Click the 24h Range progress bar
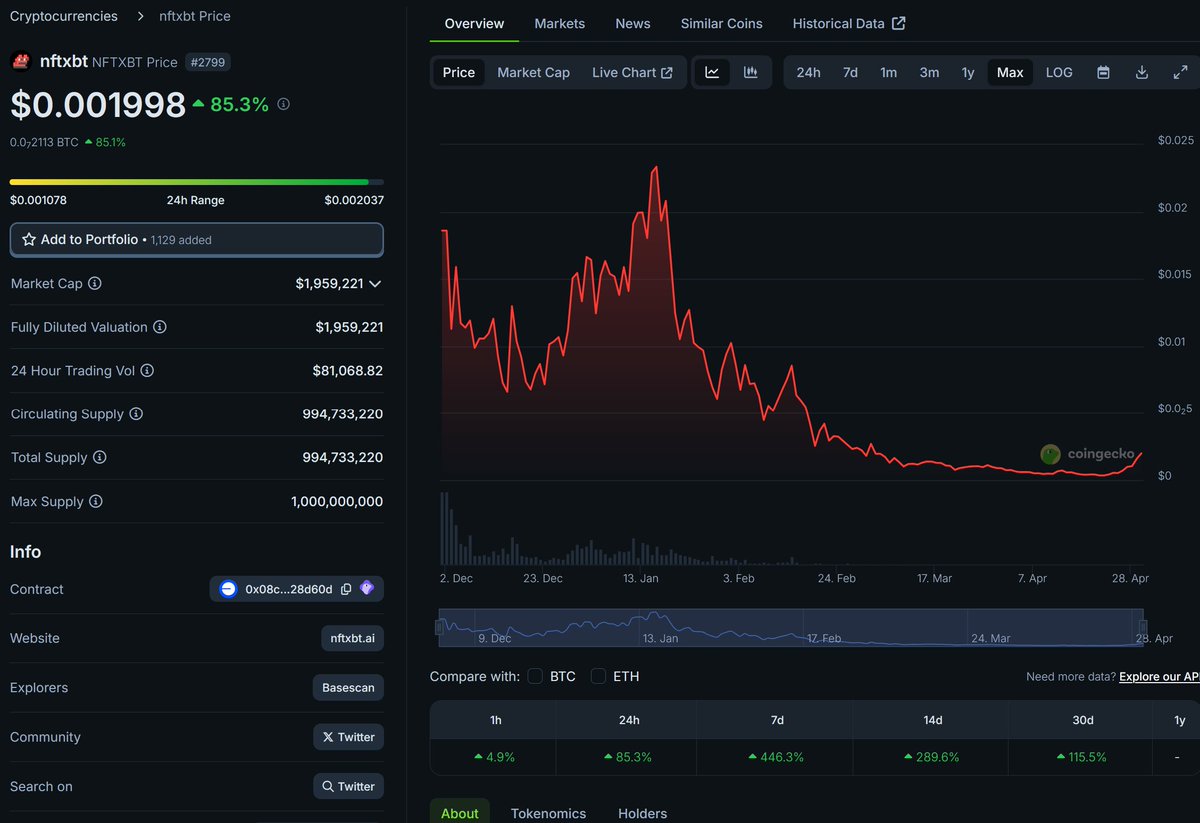This screenshot has width=1200, height=823. click(x=196, y=182)
